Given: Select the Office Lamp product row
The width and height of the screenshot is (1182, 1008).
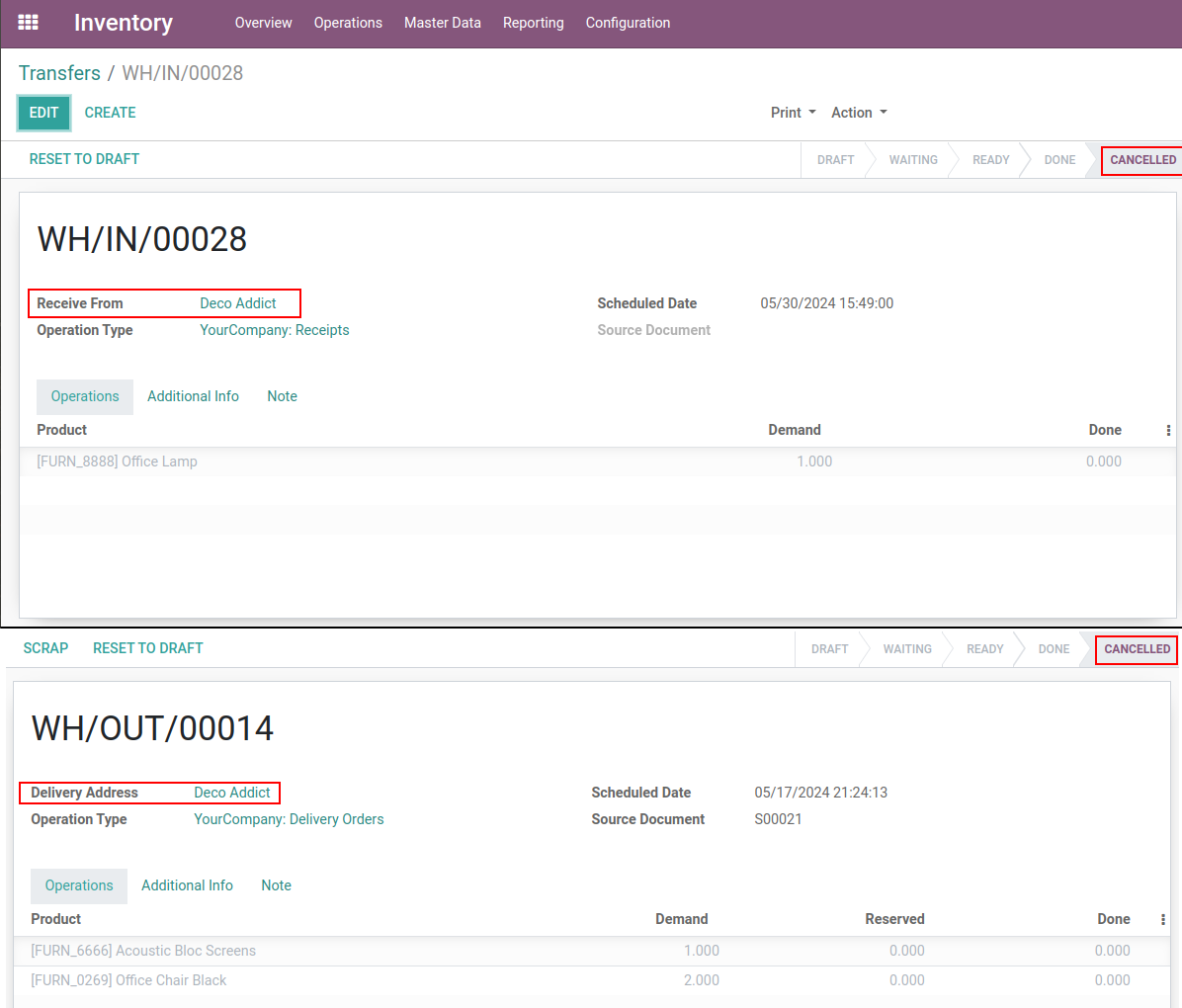Looking at the screenshot, I should [x=117, y=462].
